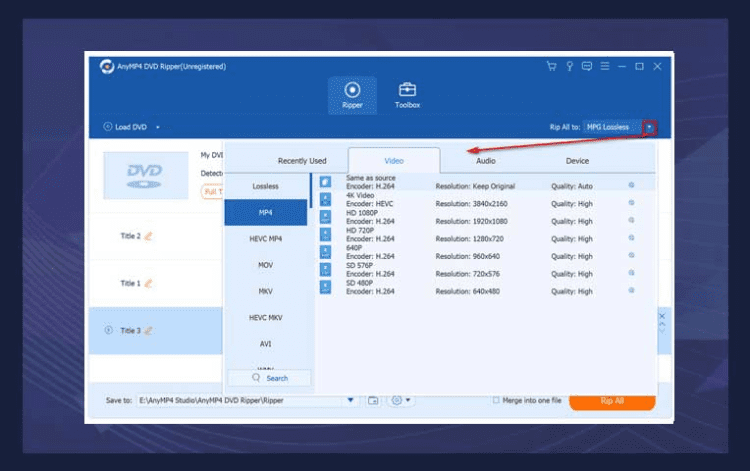Click the Rip All button
This screenshot has height=471, width=750.
tap(612, 401)
